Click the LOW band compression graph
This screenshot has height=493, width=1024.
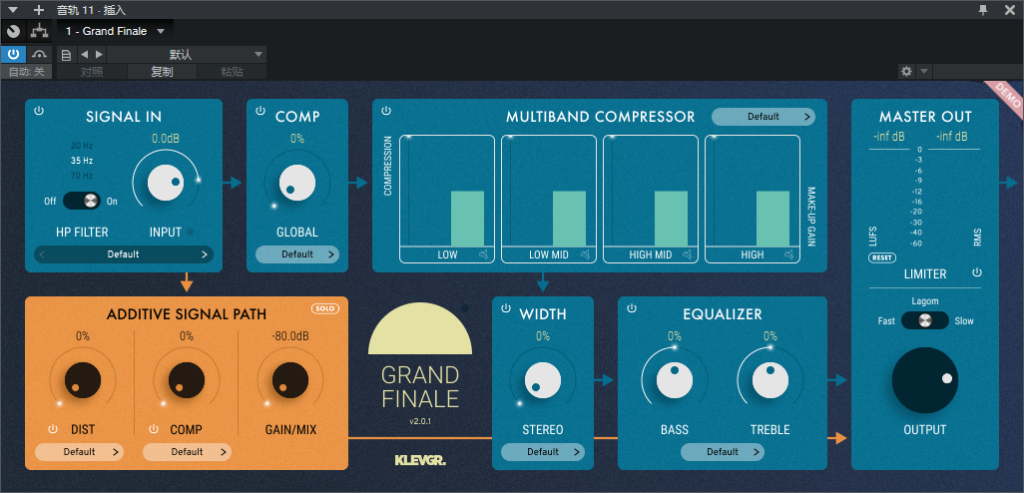pos(447,191)
